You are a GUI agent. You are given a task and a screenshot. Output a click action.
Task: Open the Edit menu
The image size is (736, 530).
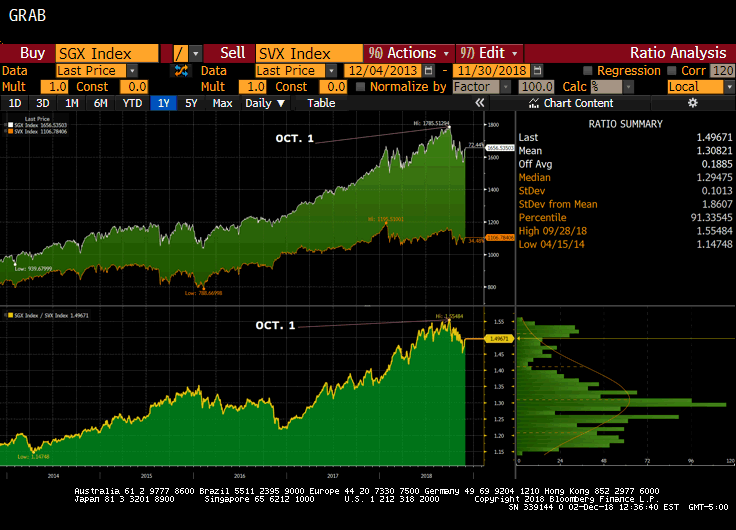(x=489, y=53)
